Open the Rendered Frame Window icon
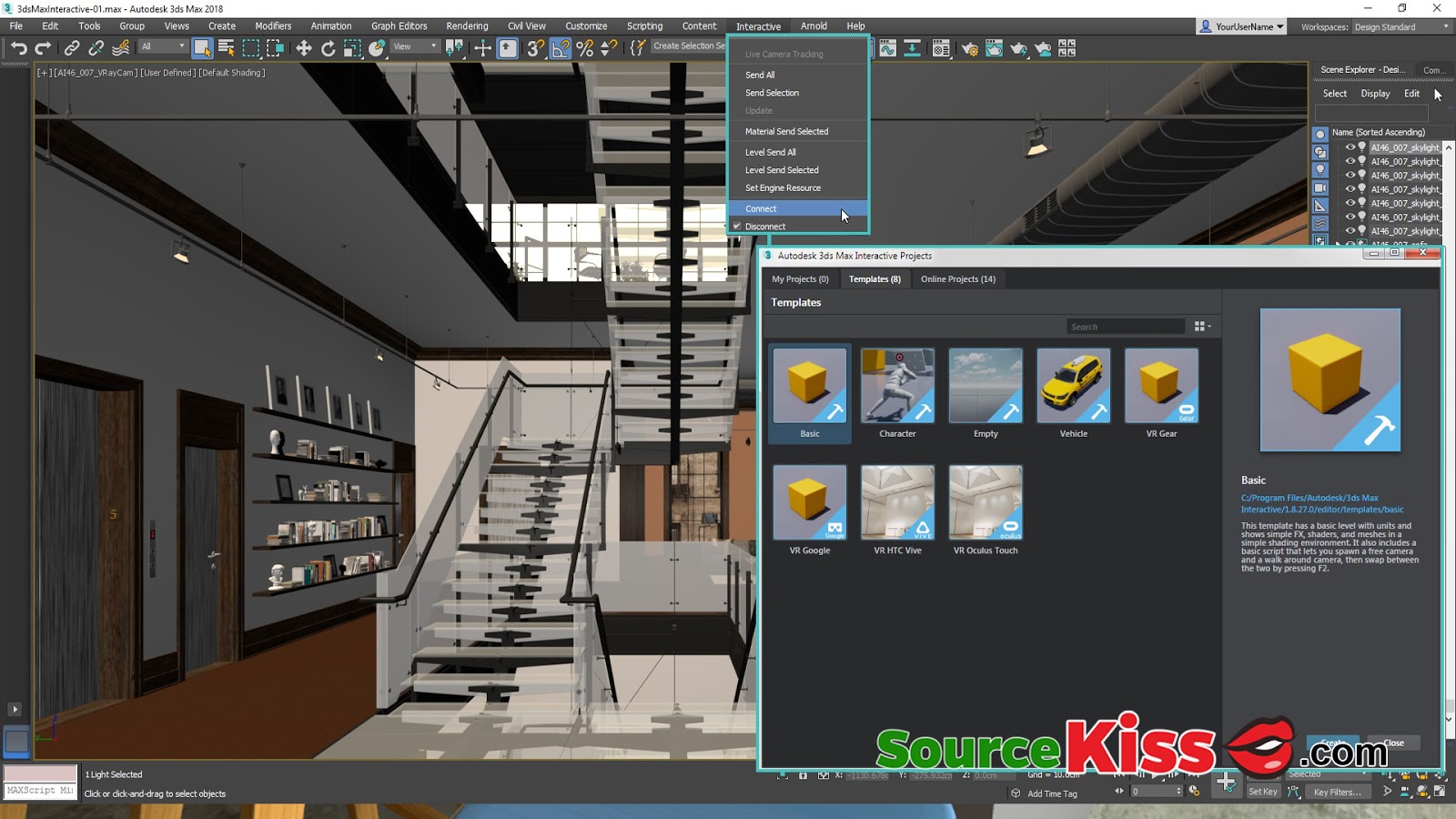Screen dimensions: 1456x819 (995, 48)
